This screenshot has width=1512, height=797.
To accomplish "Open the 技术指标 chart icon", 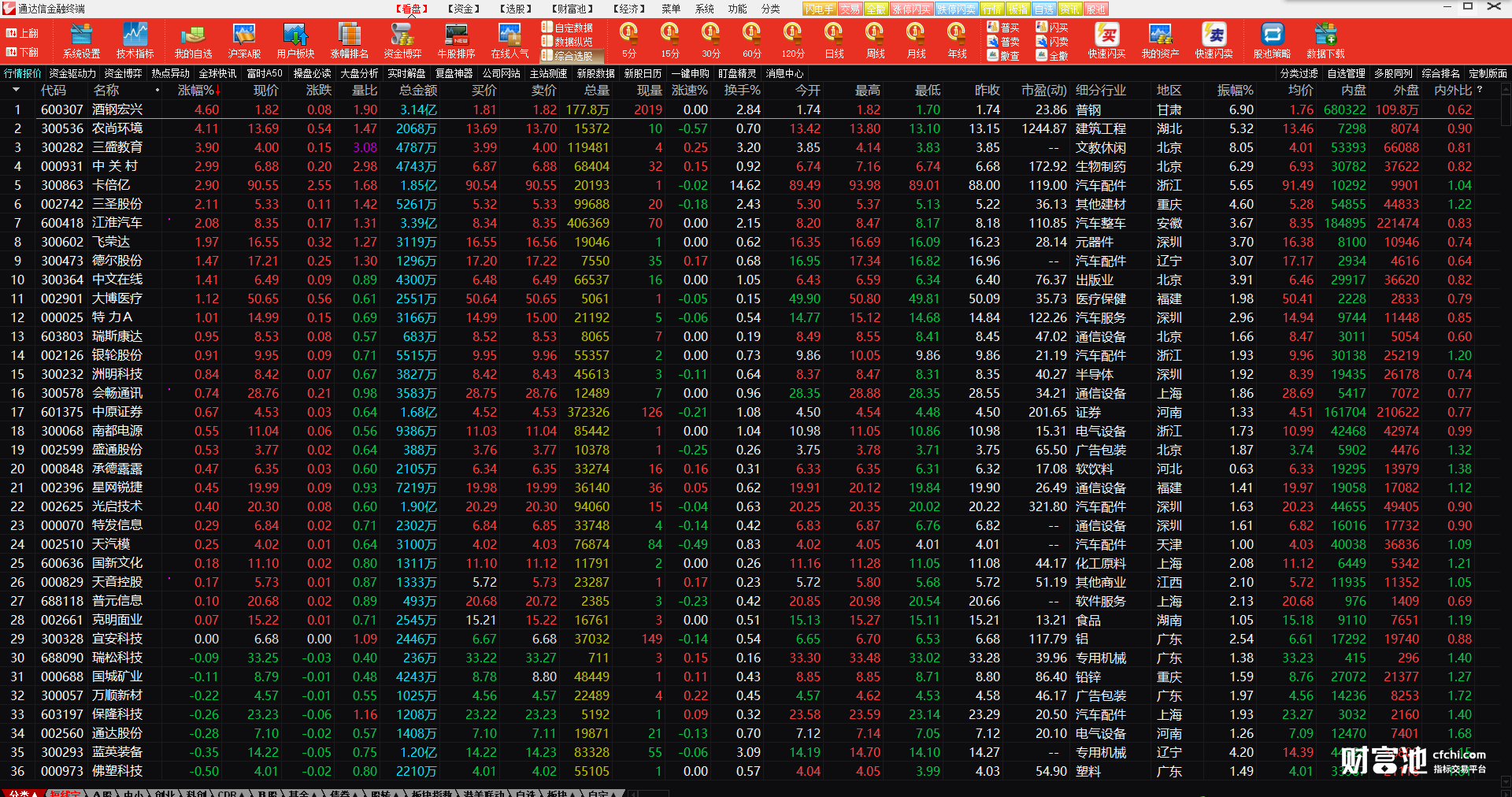I will point(135,41).
